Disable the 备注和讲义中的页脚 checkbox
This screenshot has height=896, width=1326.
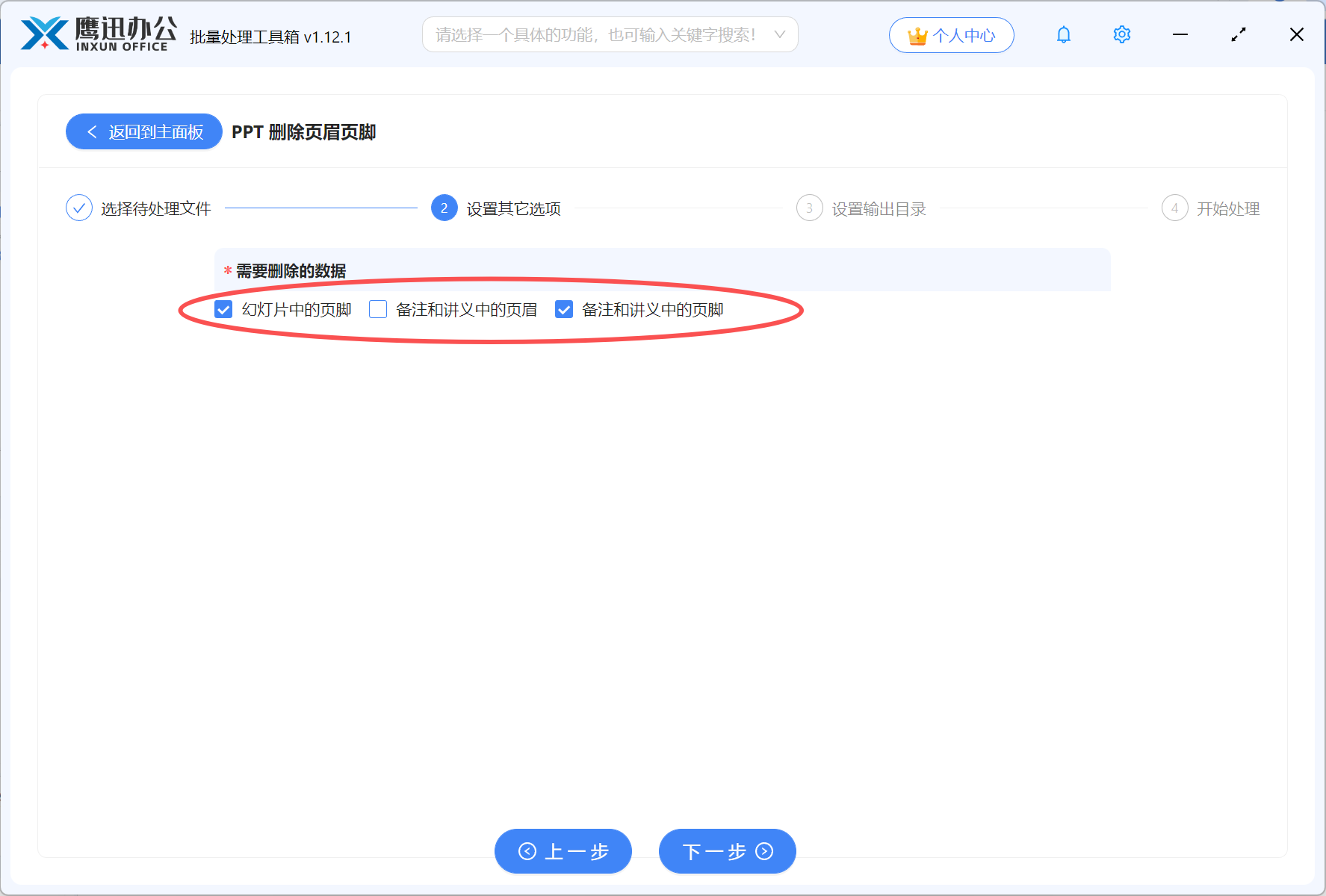(x=564, y=309)
